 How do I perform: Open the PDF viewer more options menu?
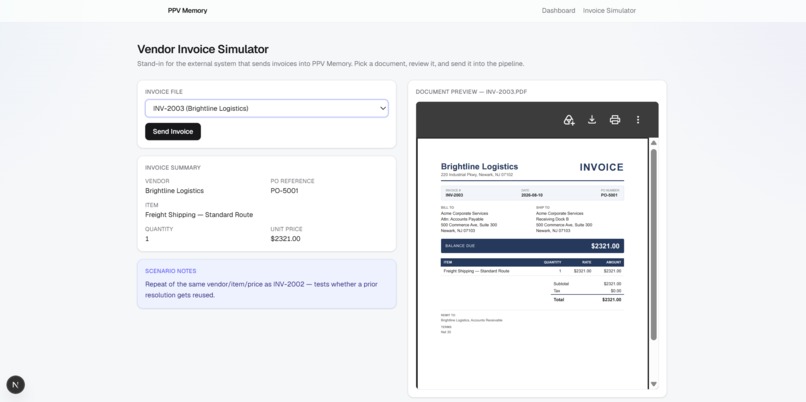click(x=638, y=120)
